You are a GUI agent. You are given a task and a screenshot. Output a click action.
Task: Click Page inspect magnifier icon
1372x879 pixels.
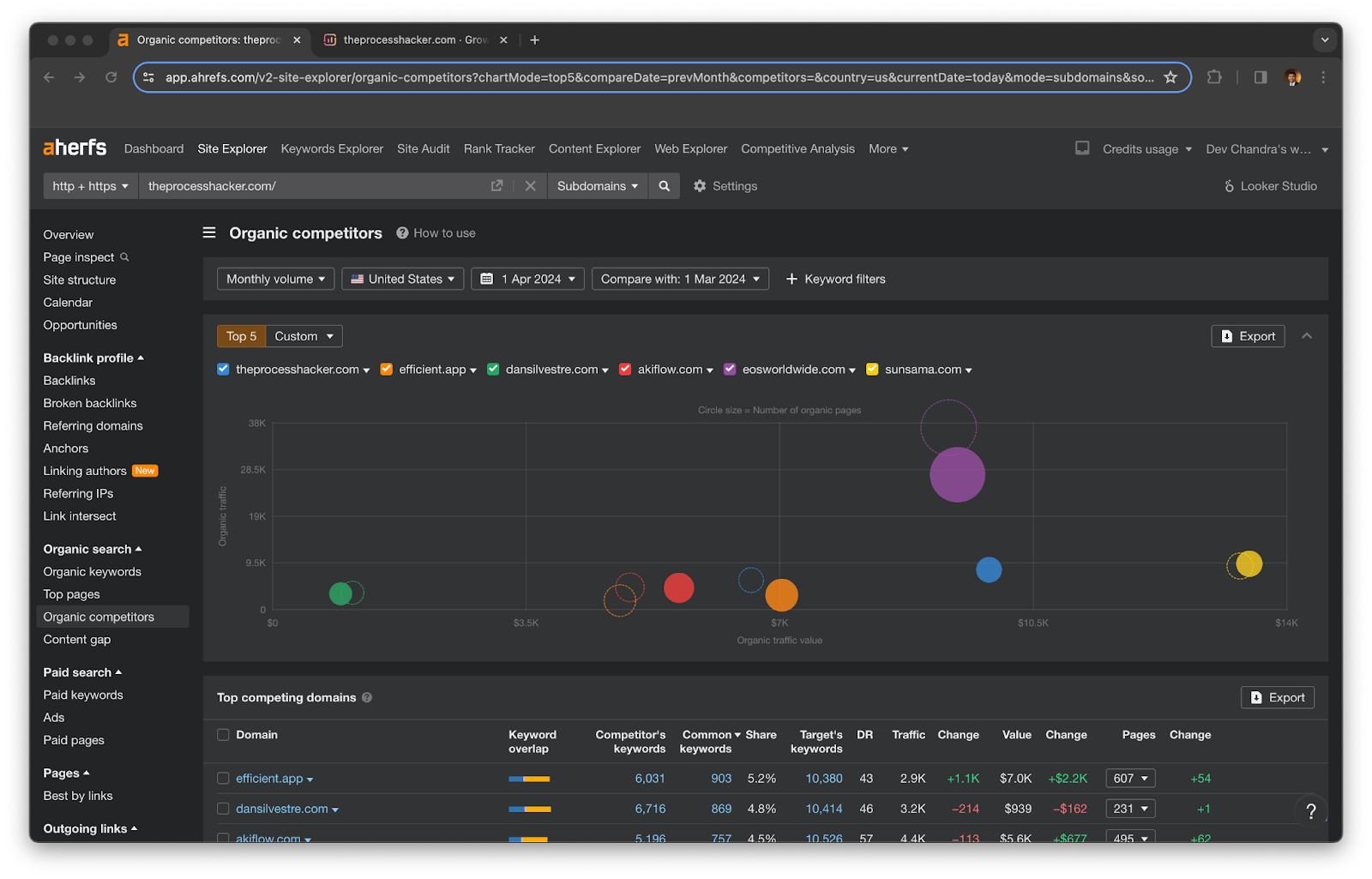[x=124, y=257]
